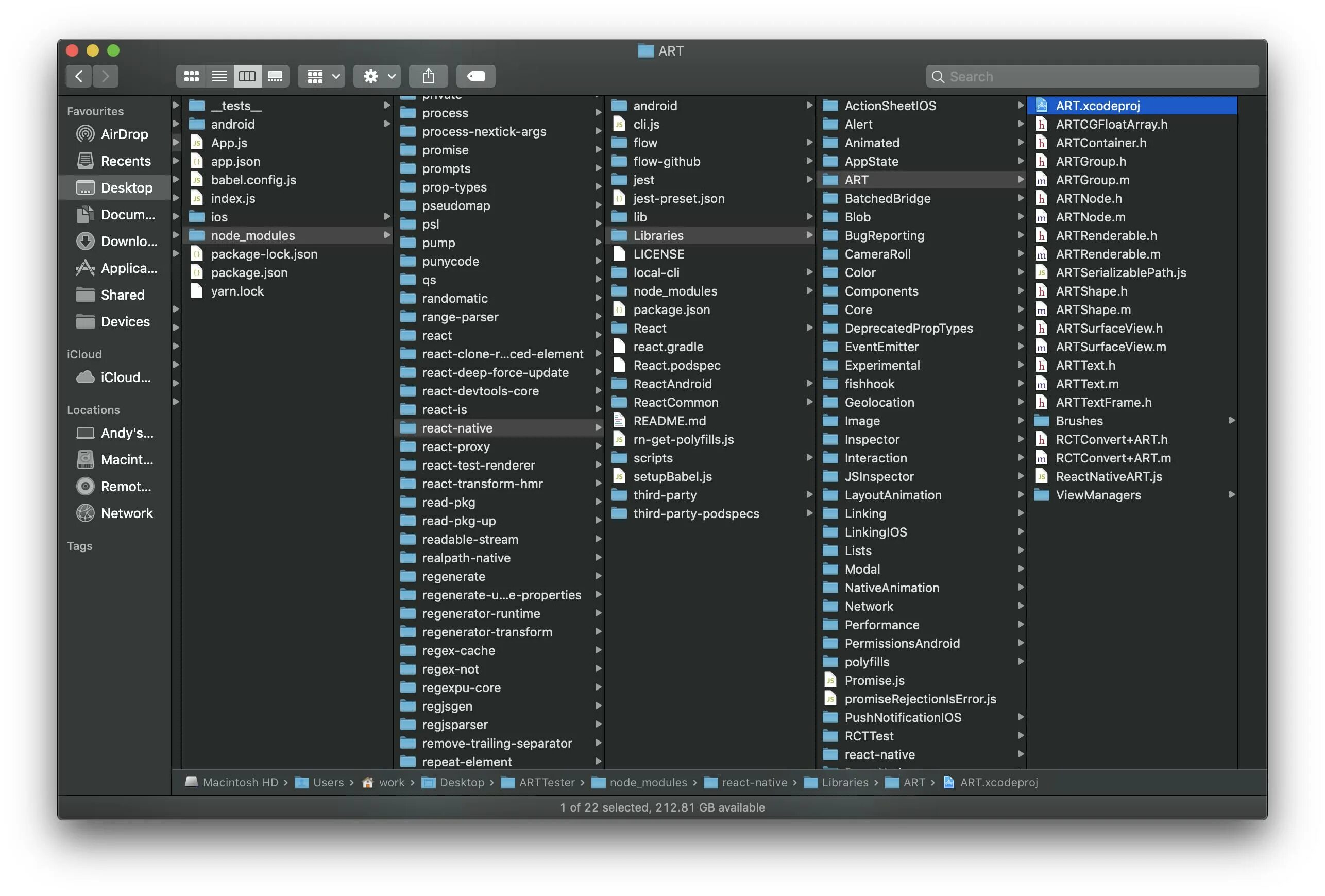Click the forward navigation button
The width and height of the screenshot is (1325, 896).
coord(106,76)
